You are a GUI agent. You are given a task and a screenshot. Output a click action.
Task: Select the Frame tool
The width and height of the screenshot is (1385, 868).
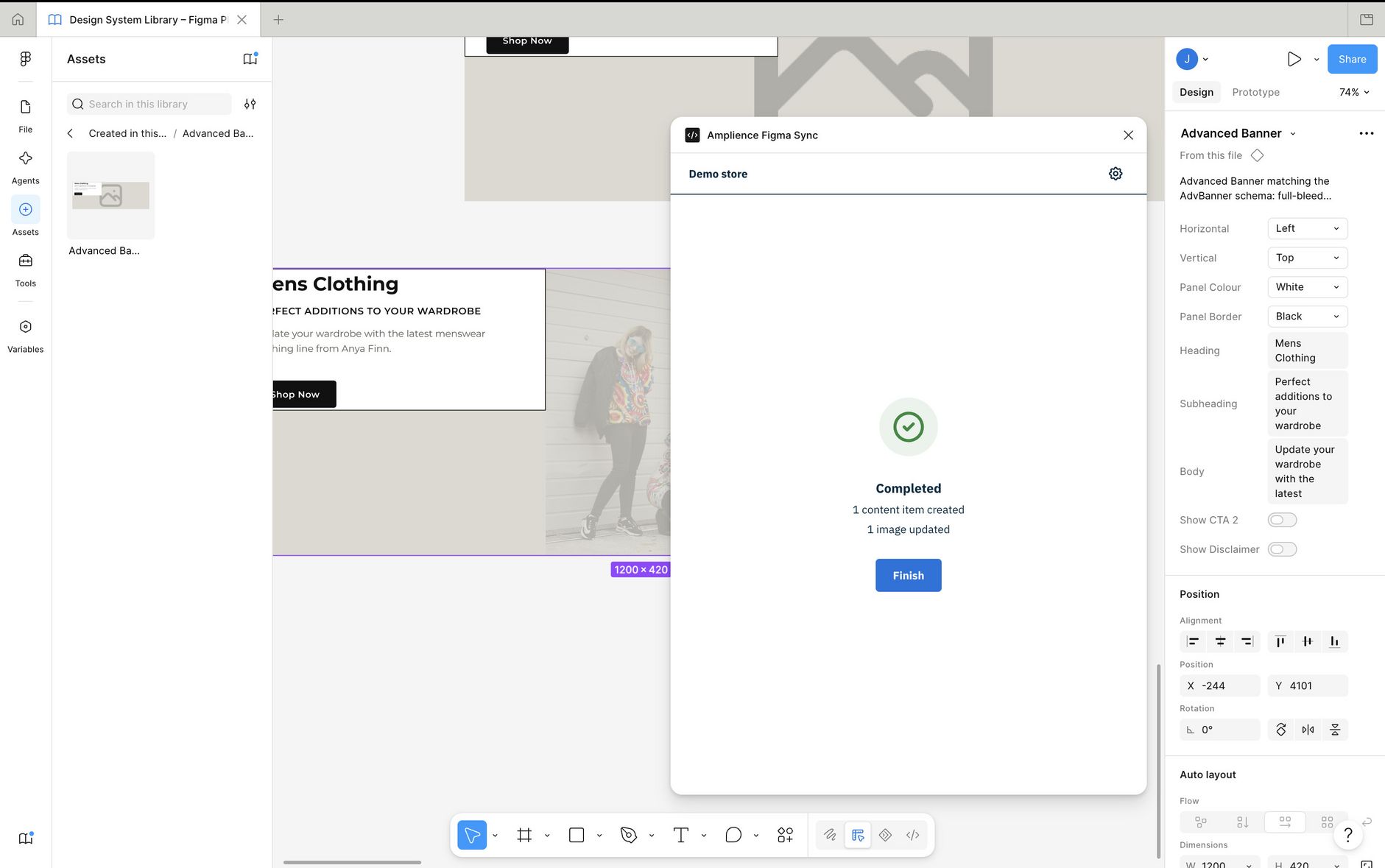pyautogui.click(x=524, y=835)
